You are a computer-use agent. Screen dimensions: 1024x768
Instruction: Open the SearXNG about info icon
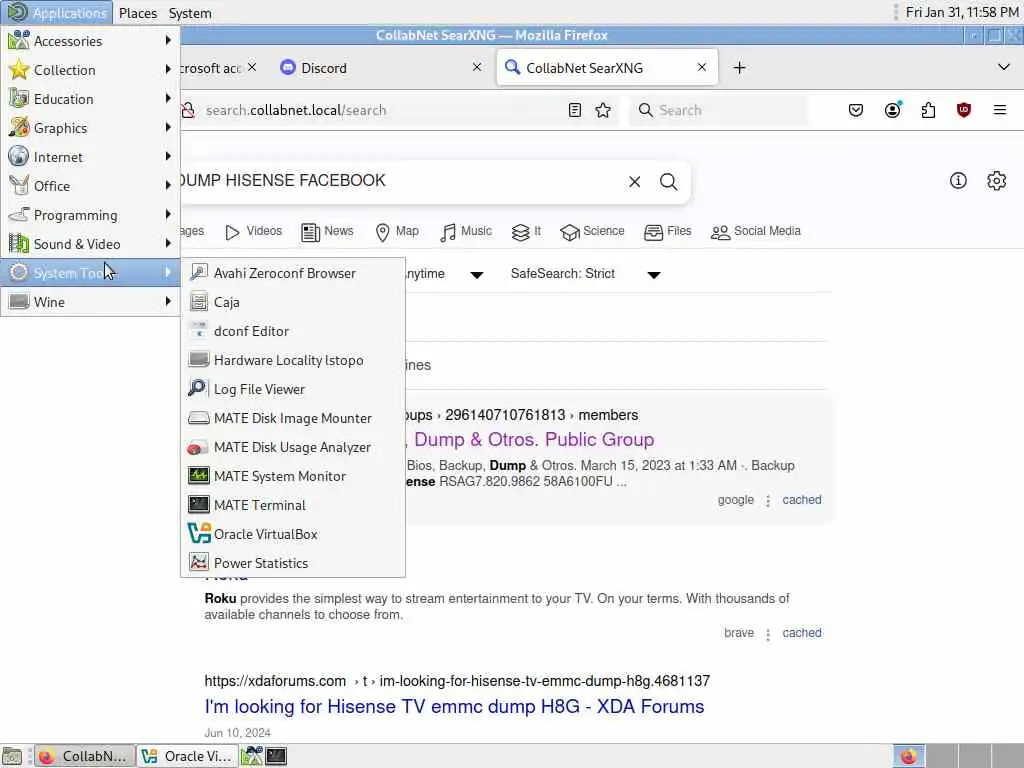(x=957, y=181)
